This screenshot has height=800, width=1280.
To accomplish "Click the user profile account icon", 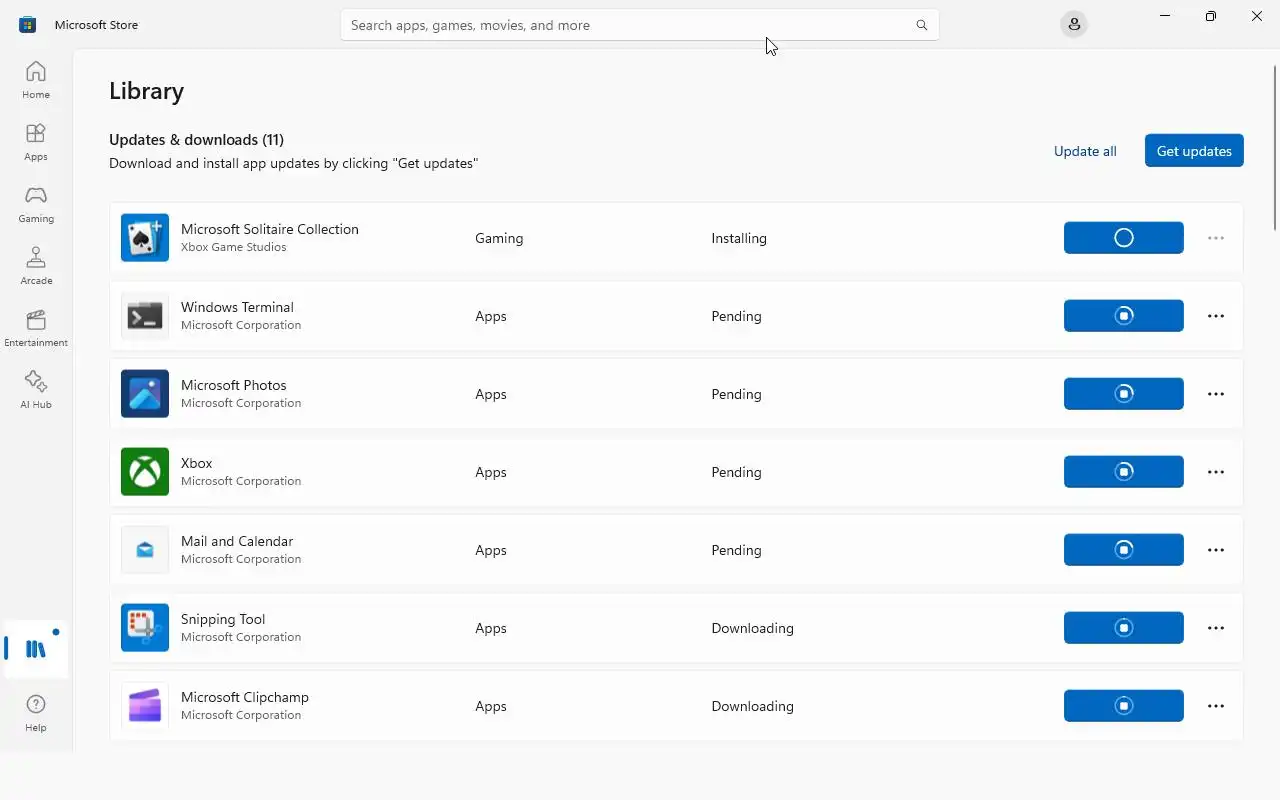I will pos(1074,25).
